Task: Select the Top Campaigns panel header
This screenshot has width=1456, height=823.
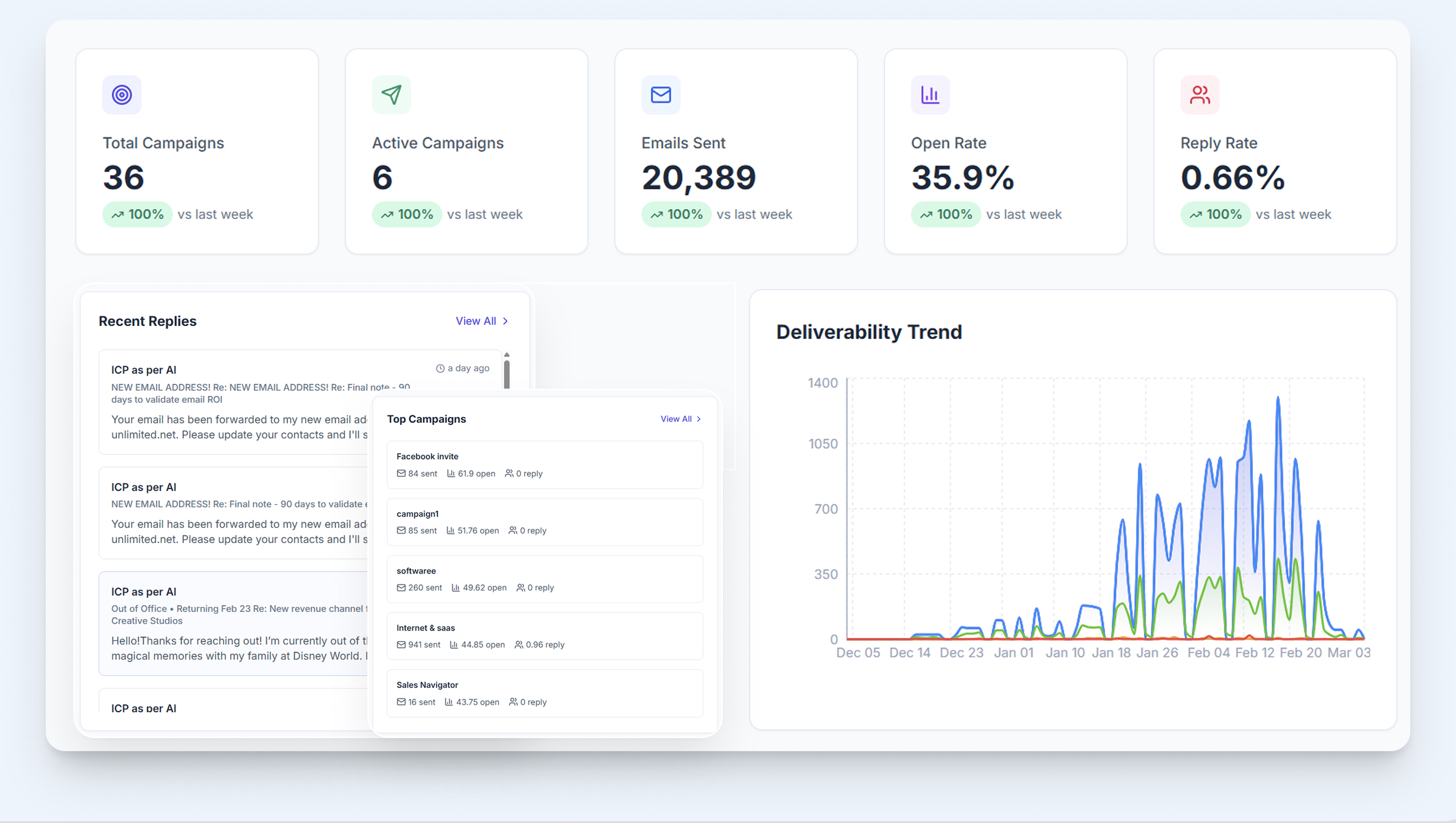Action: tap(426, 419)
